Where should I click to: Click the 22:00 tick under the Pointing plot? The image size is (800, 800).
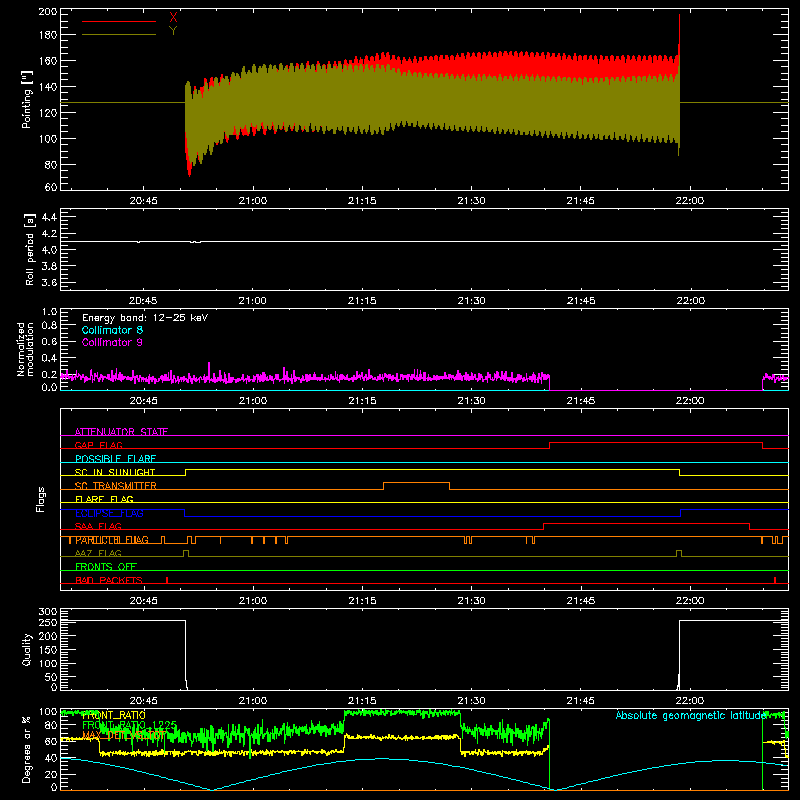coord(690,201)
